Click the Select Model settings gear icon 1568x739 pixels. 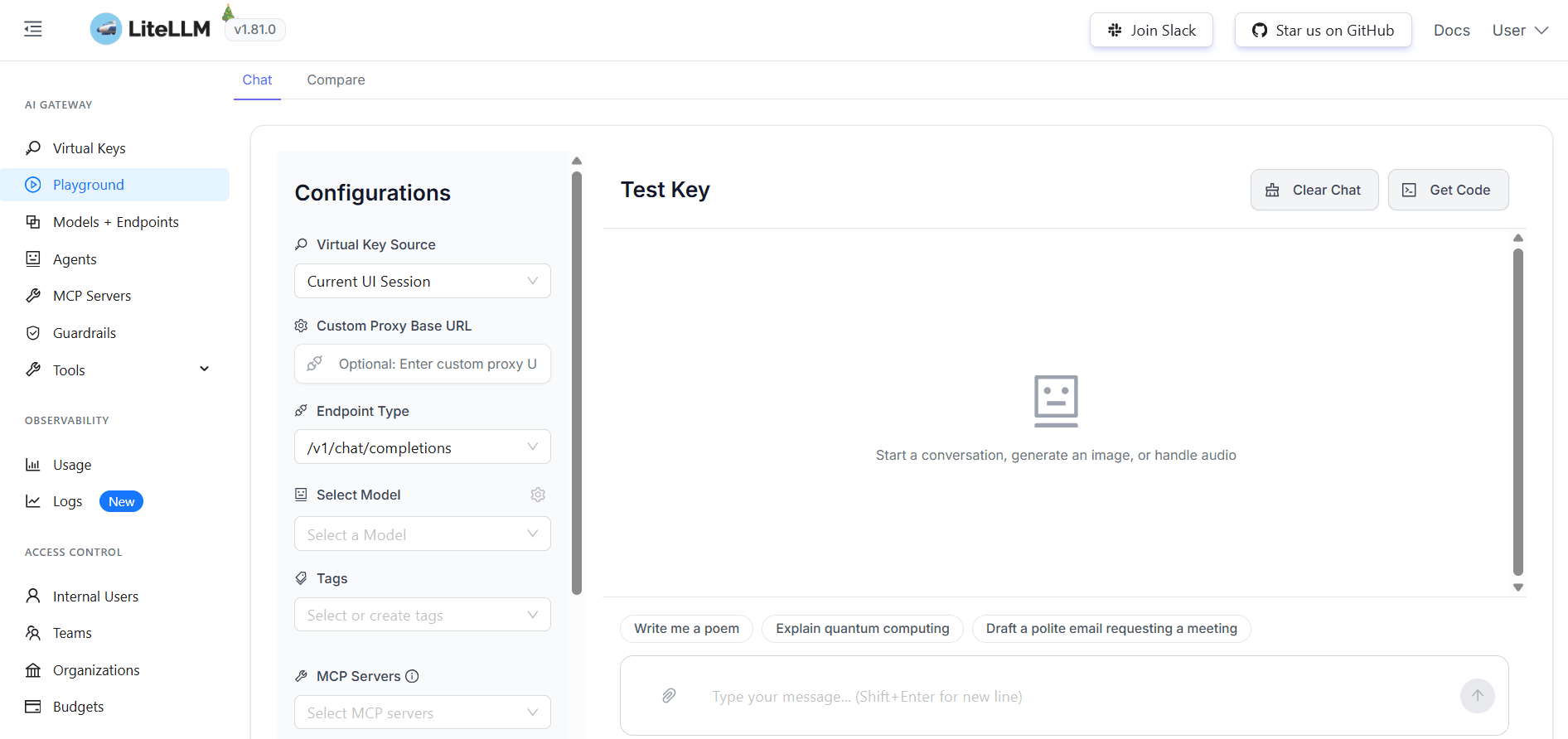click(538, 495)
